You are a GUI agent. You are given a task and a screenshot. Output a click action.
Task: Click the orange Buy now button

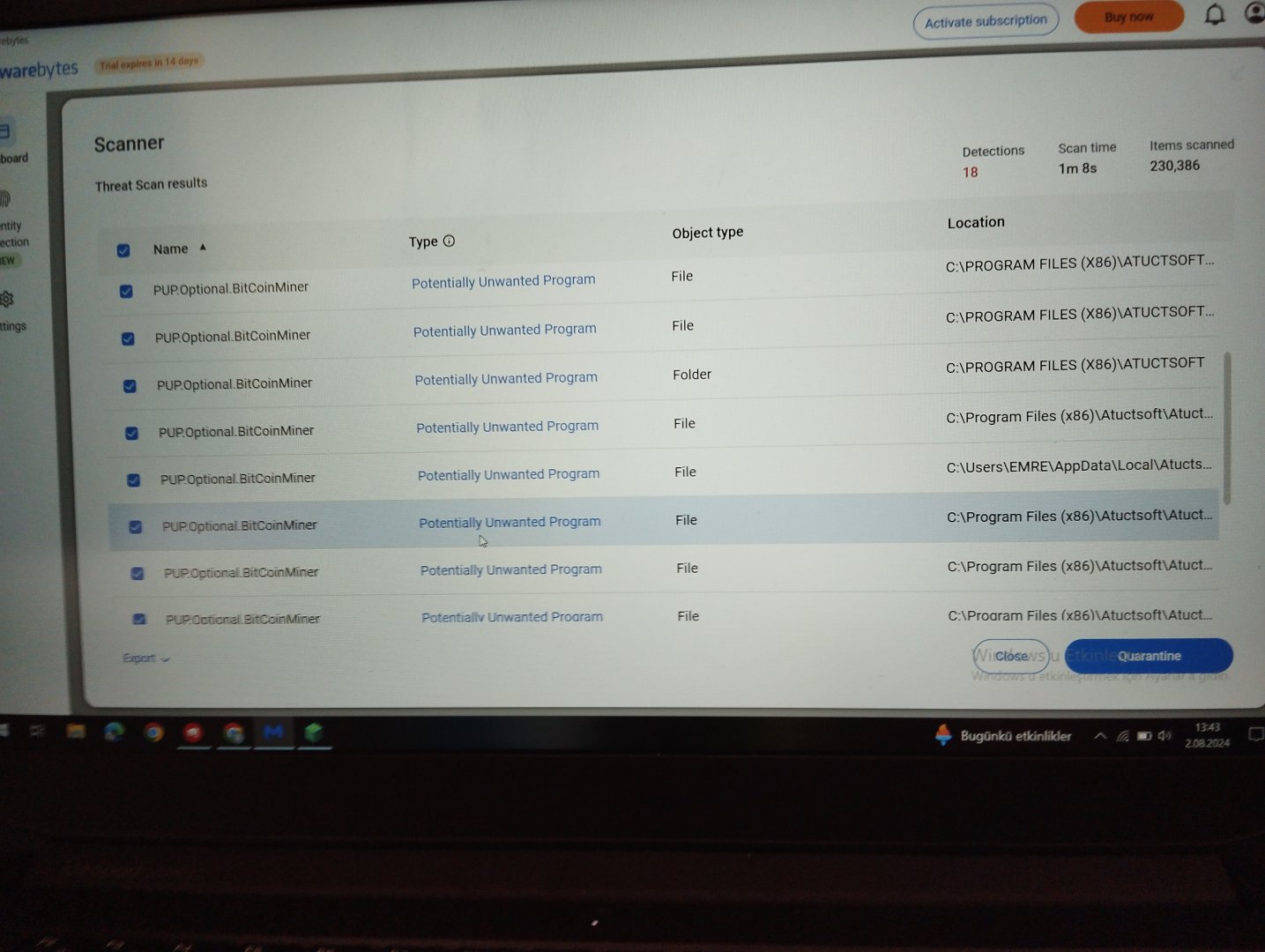pos(1128,17)
